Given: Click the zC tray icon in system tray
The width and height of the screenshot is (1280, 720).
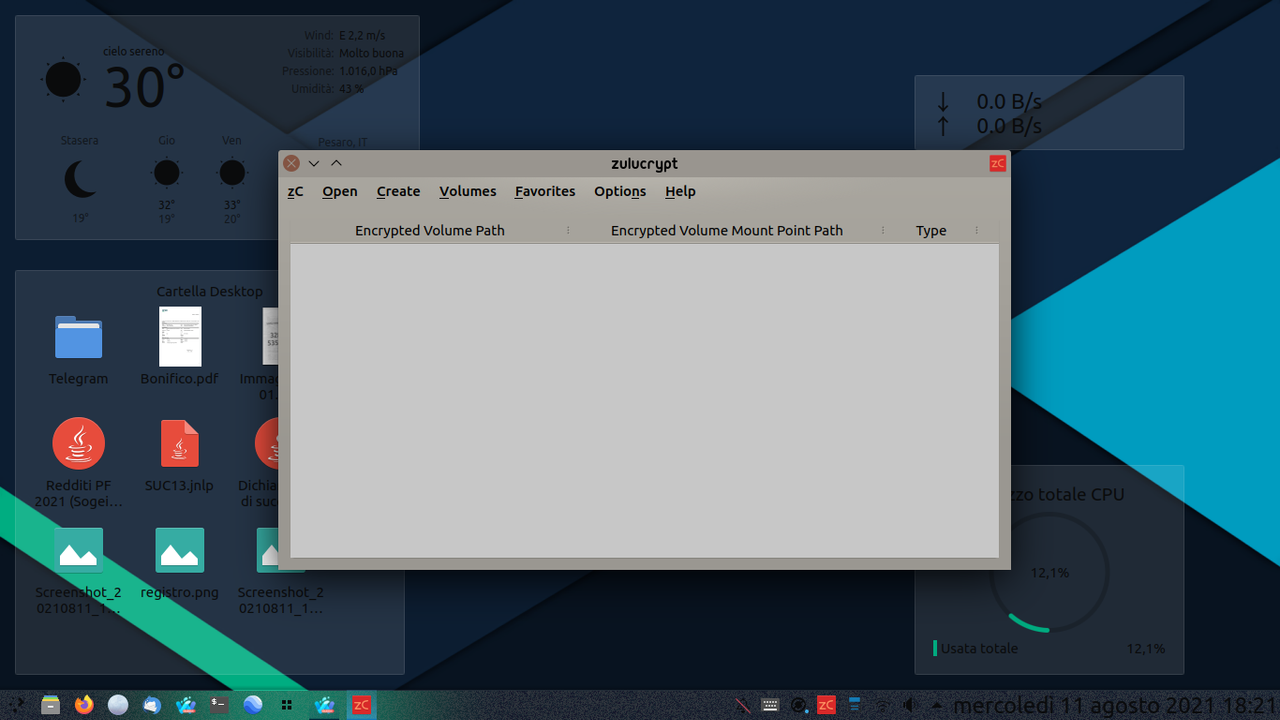Looking at the screenshot, I should click(x=826, y=705).
